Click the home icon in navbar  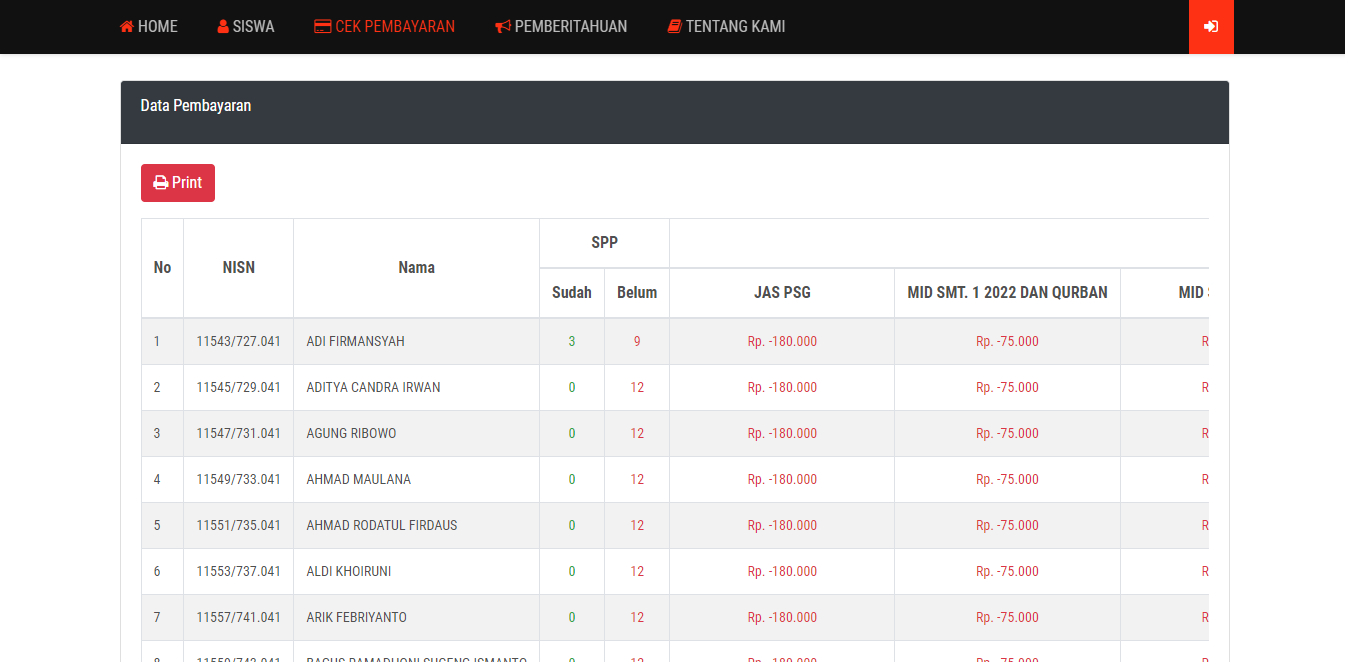click(x=126, y=27)
